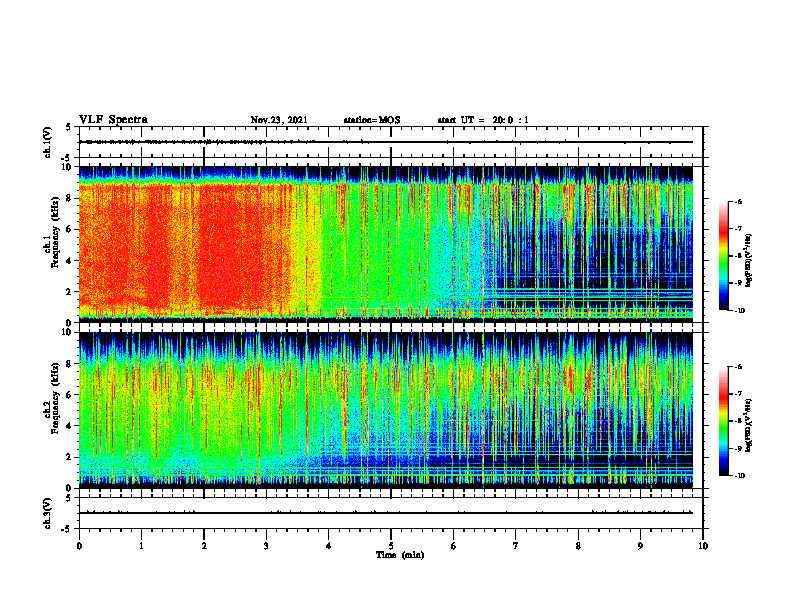The height and width of the screenshot is (612, 792).
Task: Click the 'Time (min)' x-axis label
Action: pyautogui.click(x=400, y=555)
